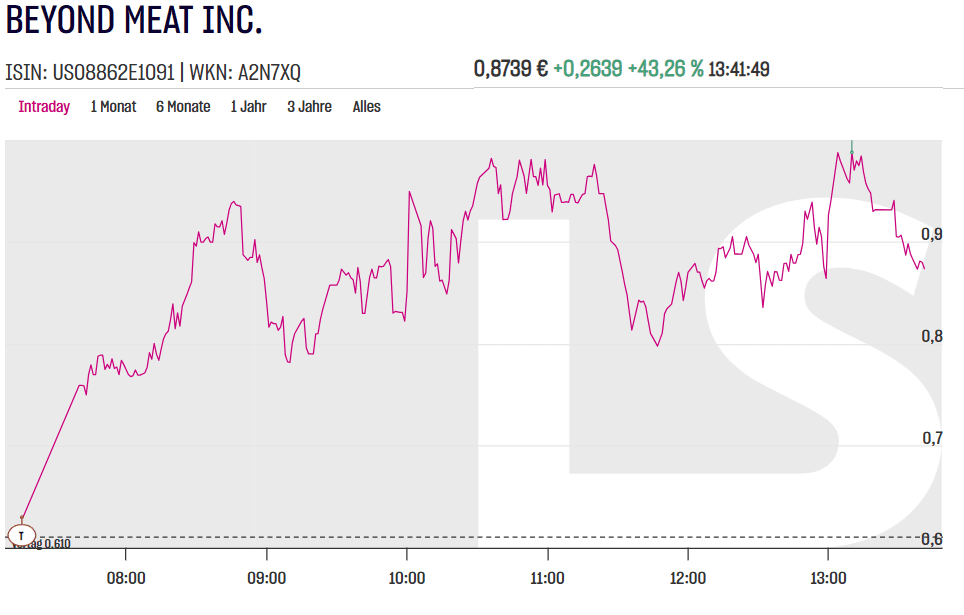Click the 08:00 time axis label
This screenshot has width=964, height=615.
(126, 578)
